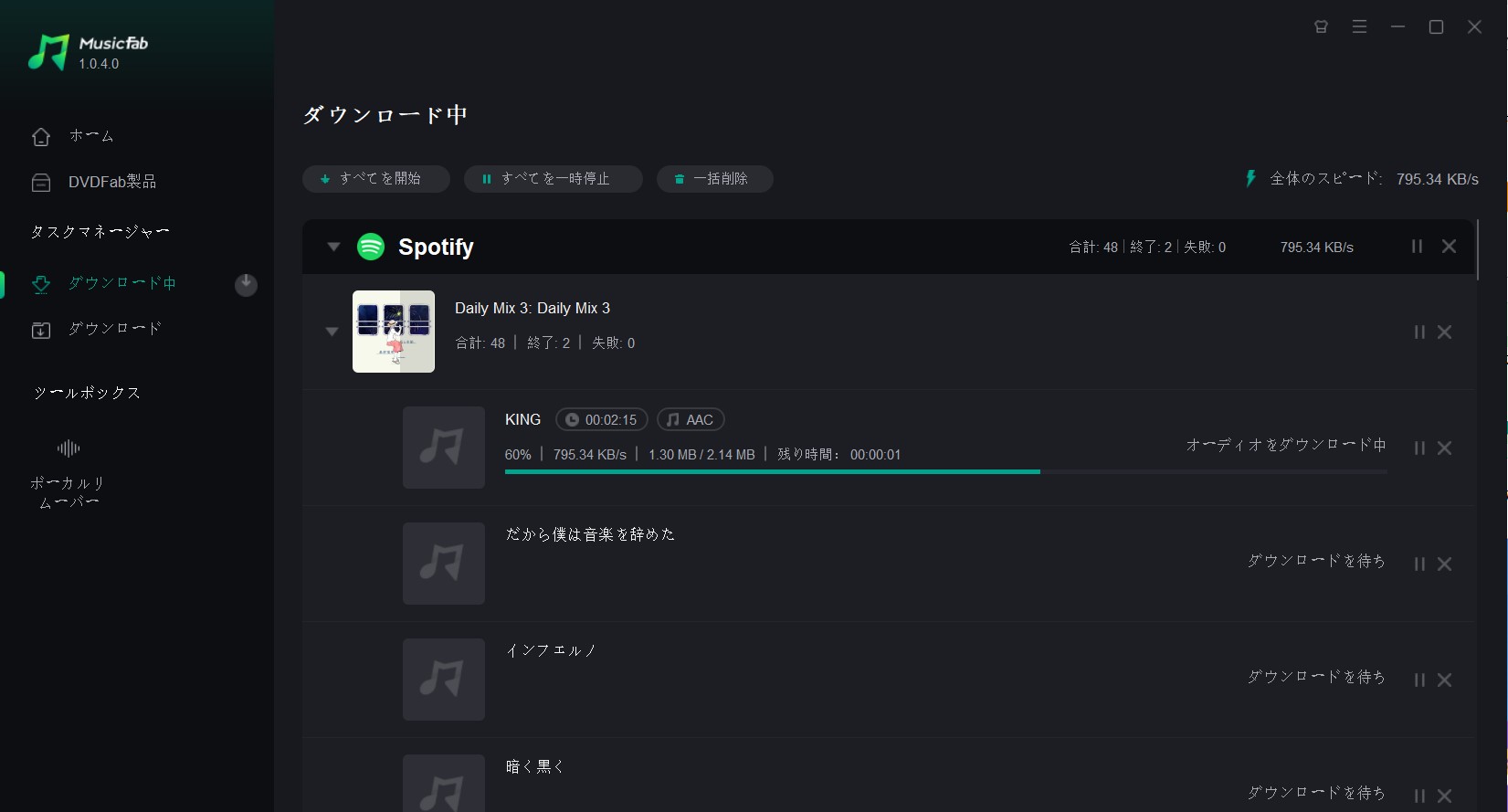Click the KING download progress bar
1508x812 pixels.
[x=945, y=471]
